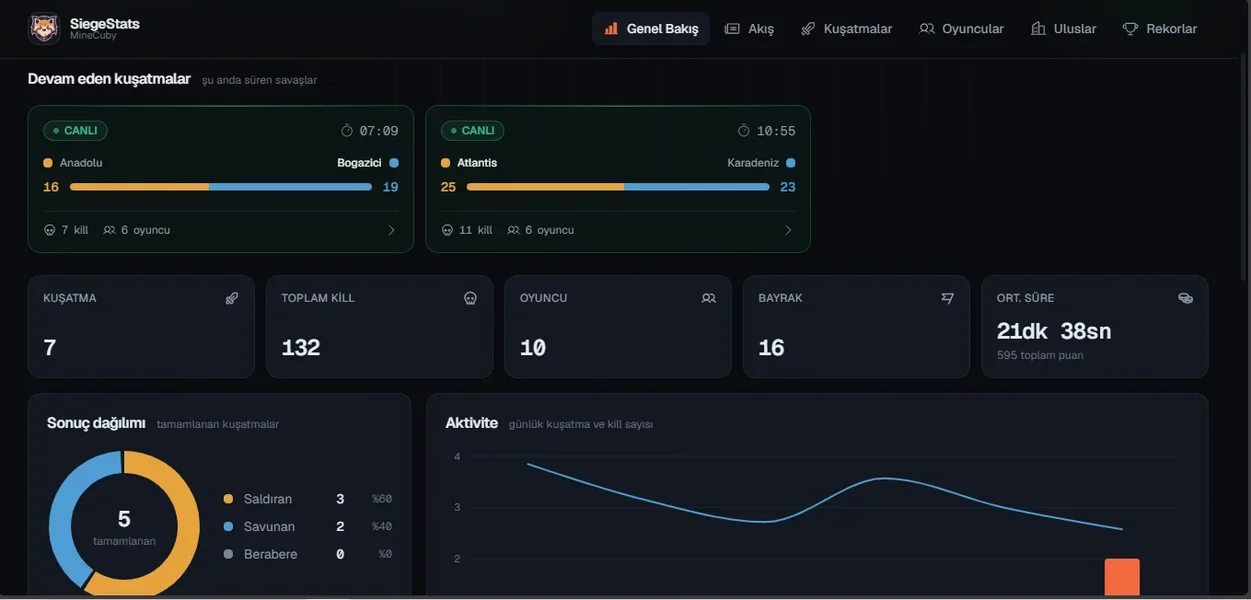
Task: Click the players icon in Atlantis siege card
Action: click(513, 230)
